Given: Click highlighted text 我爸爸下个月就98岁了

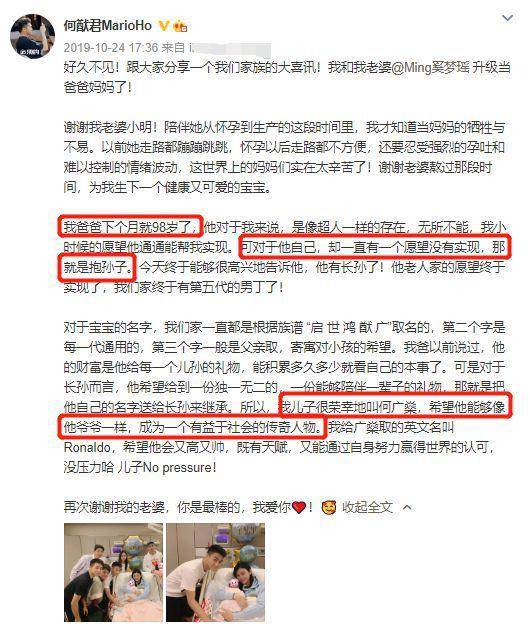Looking at the screenshot, I should coord(131,227).
